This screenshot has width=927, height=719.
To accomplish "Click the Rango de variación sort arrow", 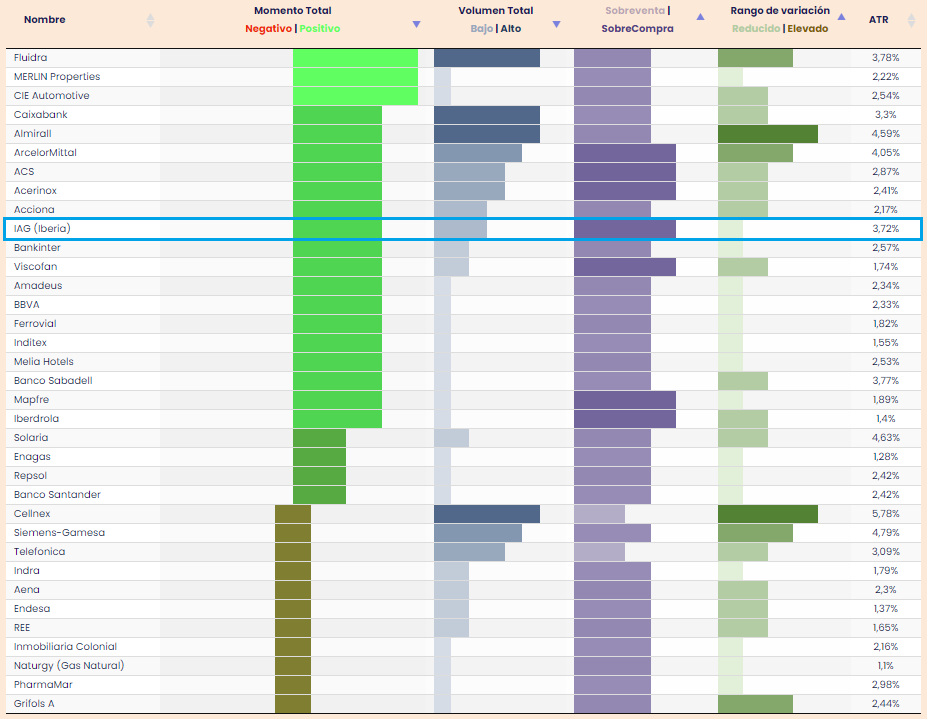I will (x=841, y=17).
